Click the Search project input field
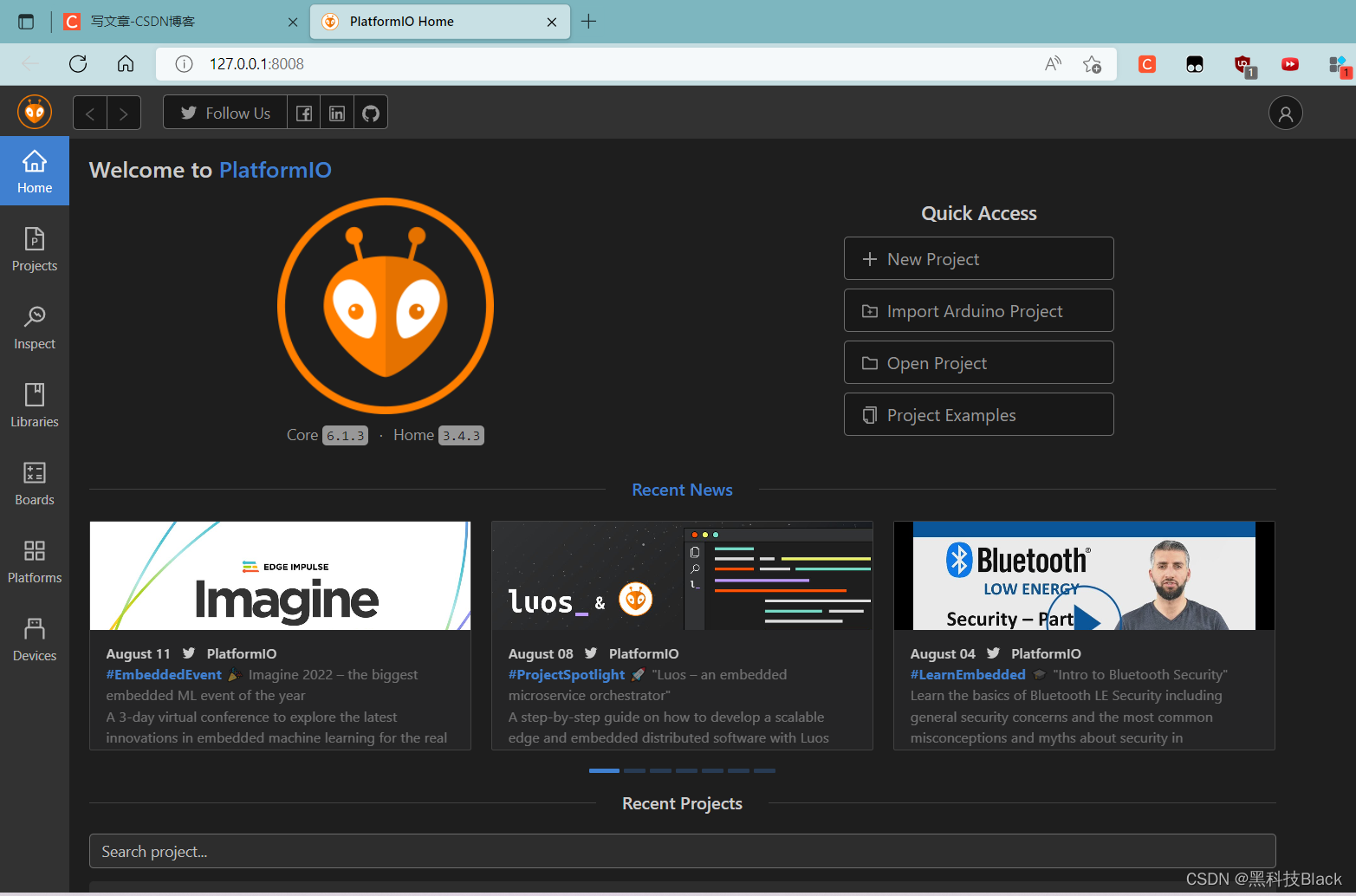1356x896 pixels. click(682, 851)
